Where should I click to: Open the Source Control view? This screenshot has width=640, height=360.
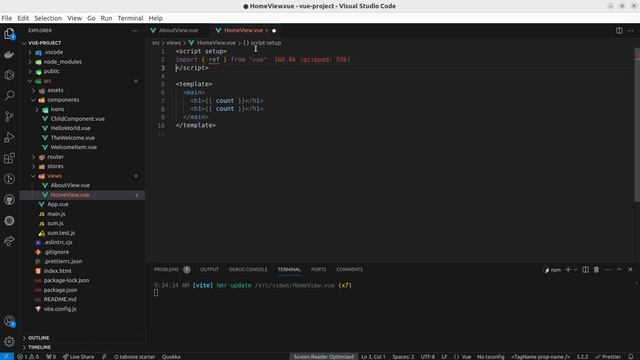pos(9,116)
